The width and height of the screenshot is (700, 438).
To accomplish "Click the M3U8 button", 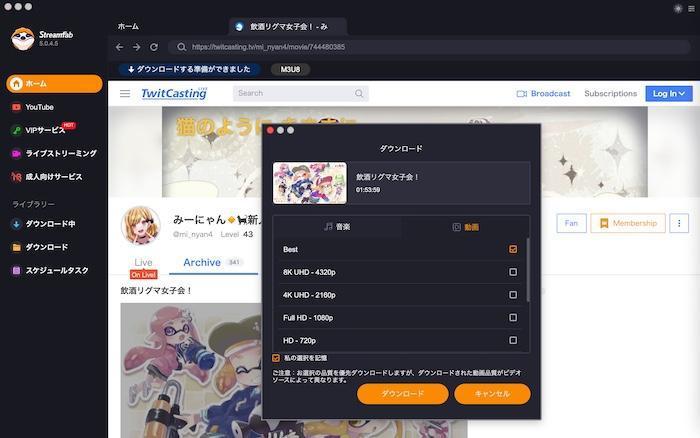I will coord(290,69).
